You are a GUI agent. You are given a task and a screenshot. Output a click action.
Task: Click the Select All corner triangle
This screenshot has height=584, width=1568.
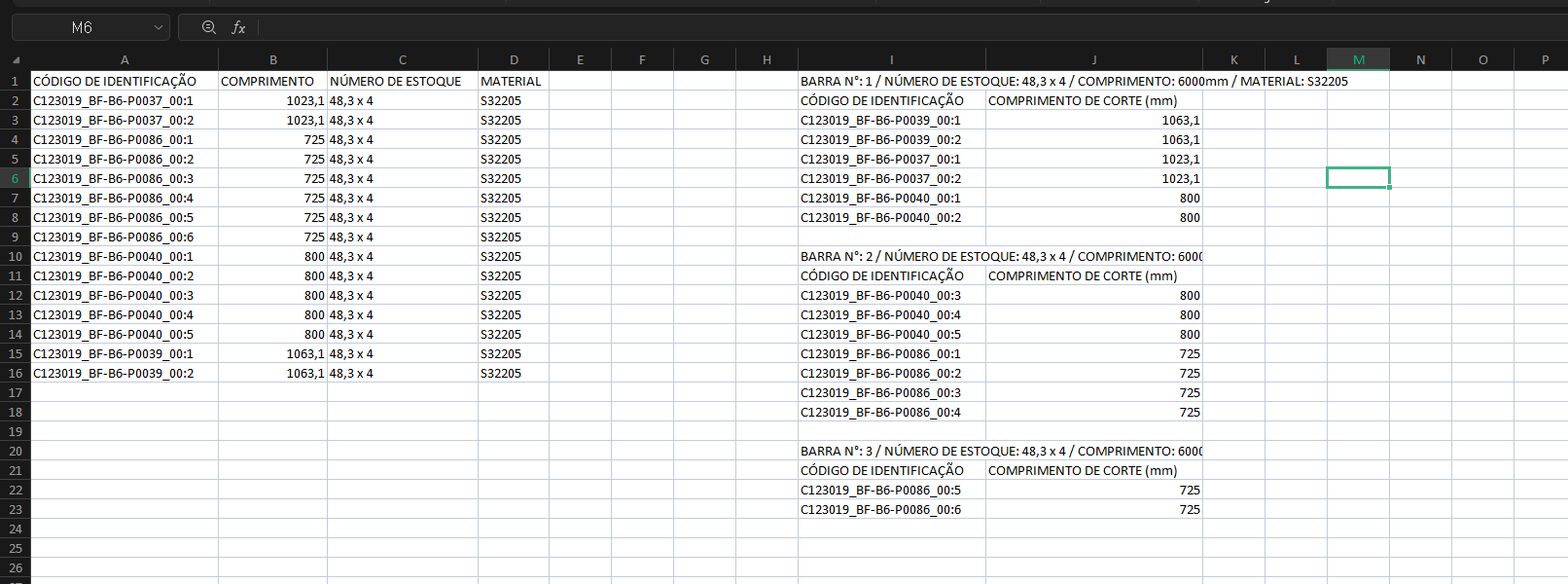tap(16, 60)
